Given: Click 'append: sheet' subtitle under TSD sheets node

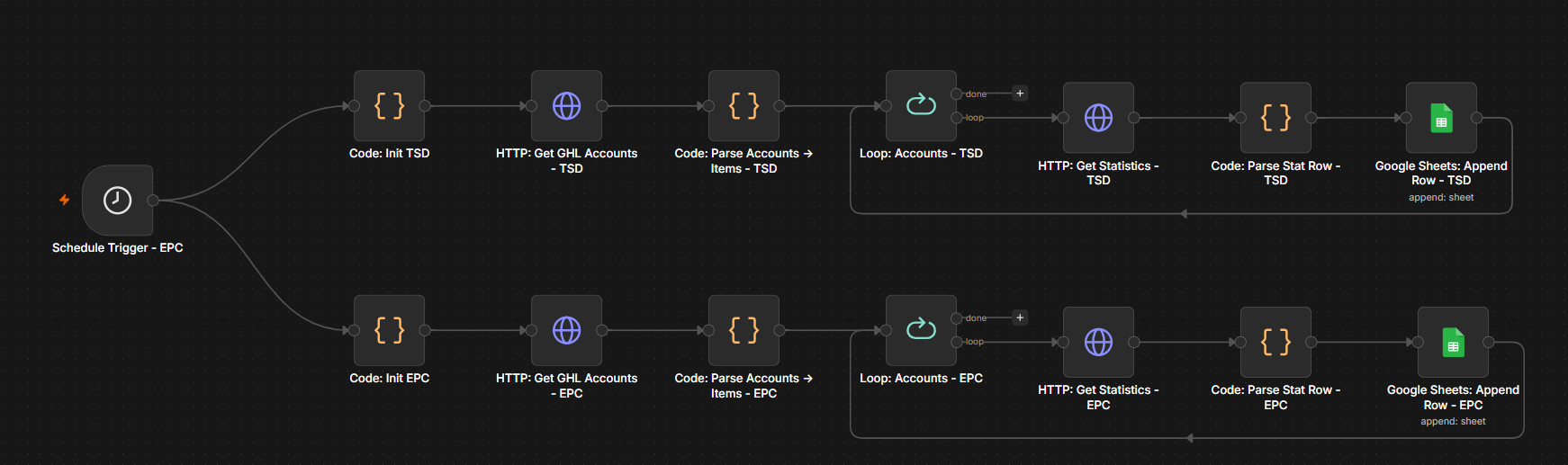Looking at the screenshot, I should 1441,197.
